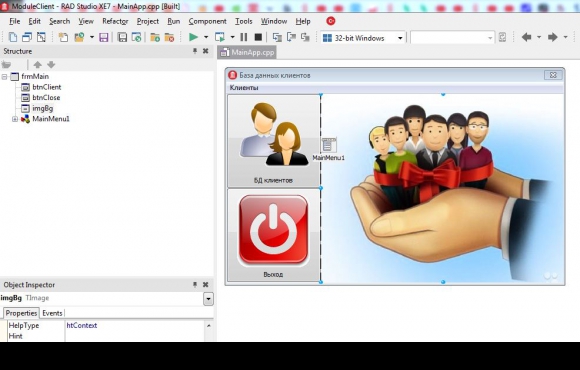The width and height of the screenshot is (580, 370).
Task: Click the БД клиентов button on form
Action: pyautogui.click(x=273, y=141)
